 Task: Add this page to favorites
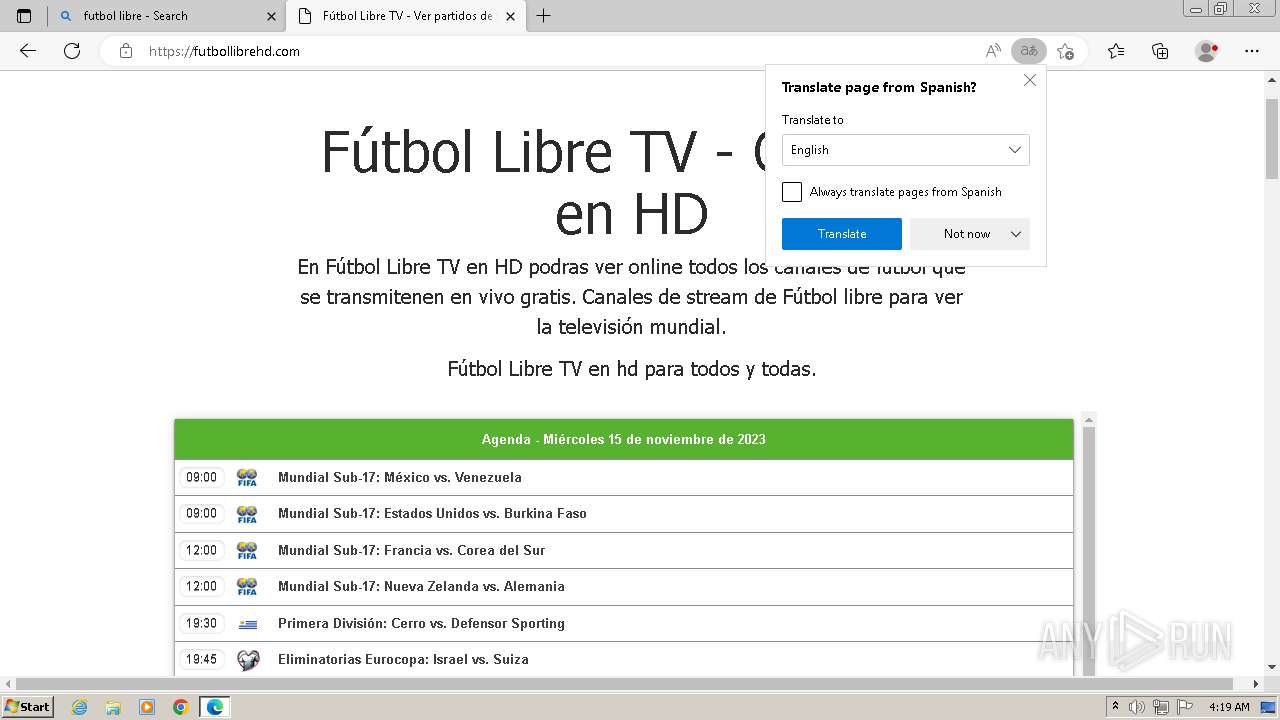(x=1065, y=51)
